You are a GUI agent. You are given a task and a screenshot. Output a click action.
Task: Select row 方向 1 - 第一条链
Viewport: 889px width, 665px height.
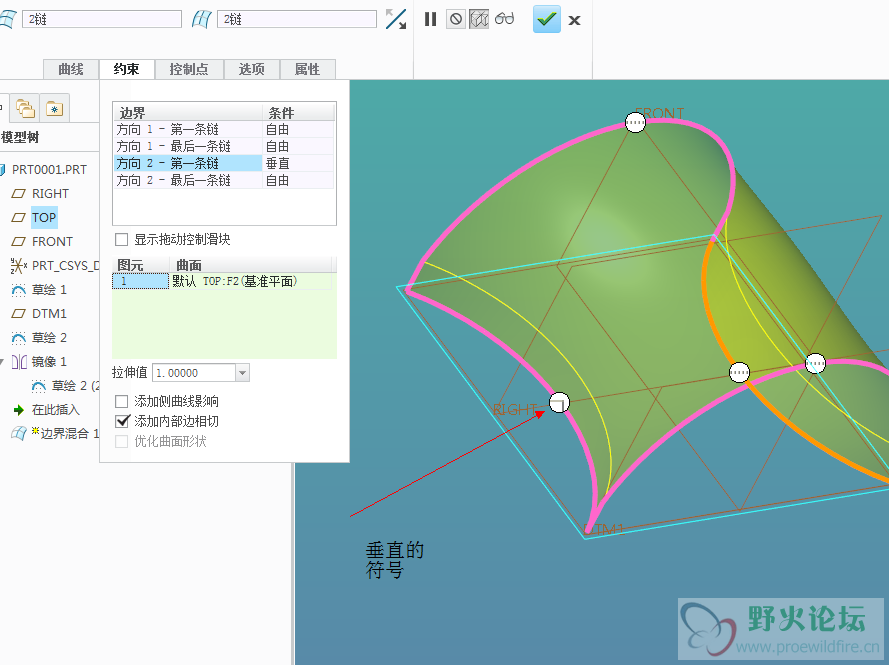(225, 129)
